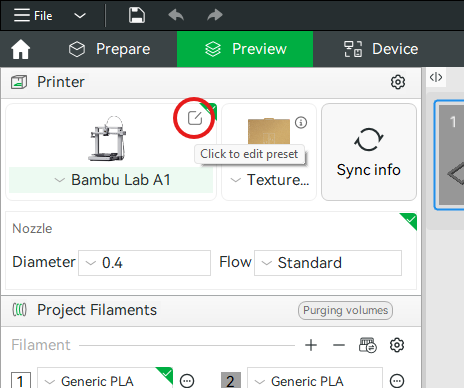The height and width of the screenshot is (388, 464).
Task: Open the Textured plate type dropdown
Action: point(269,180)
